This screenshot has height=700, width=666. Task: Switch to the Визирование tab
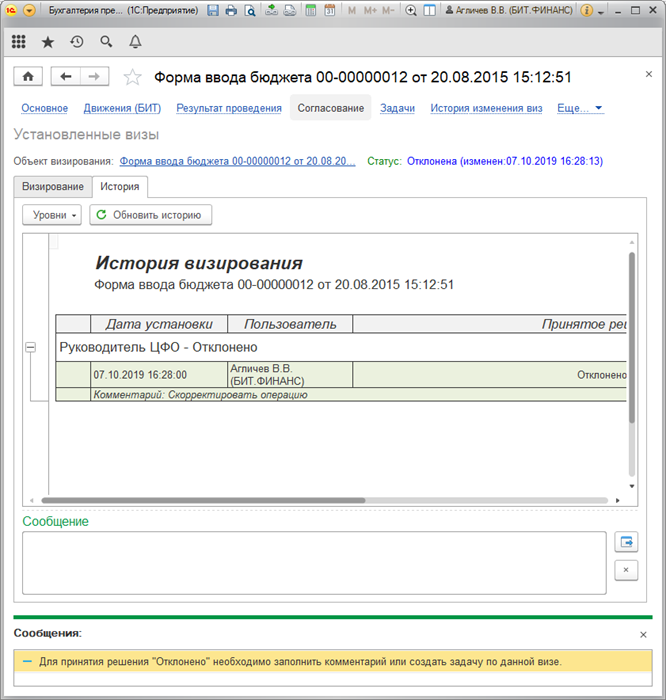(53, 187)
